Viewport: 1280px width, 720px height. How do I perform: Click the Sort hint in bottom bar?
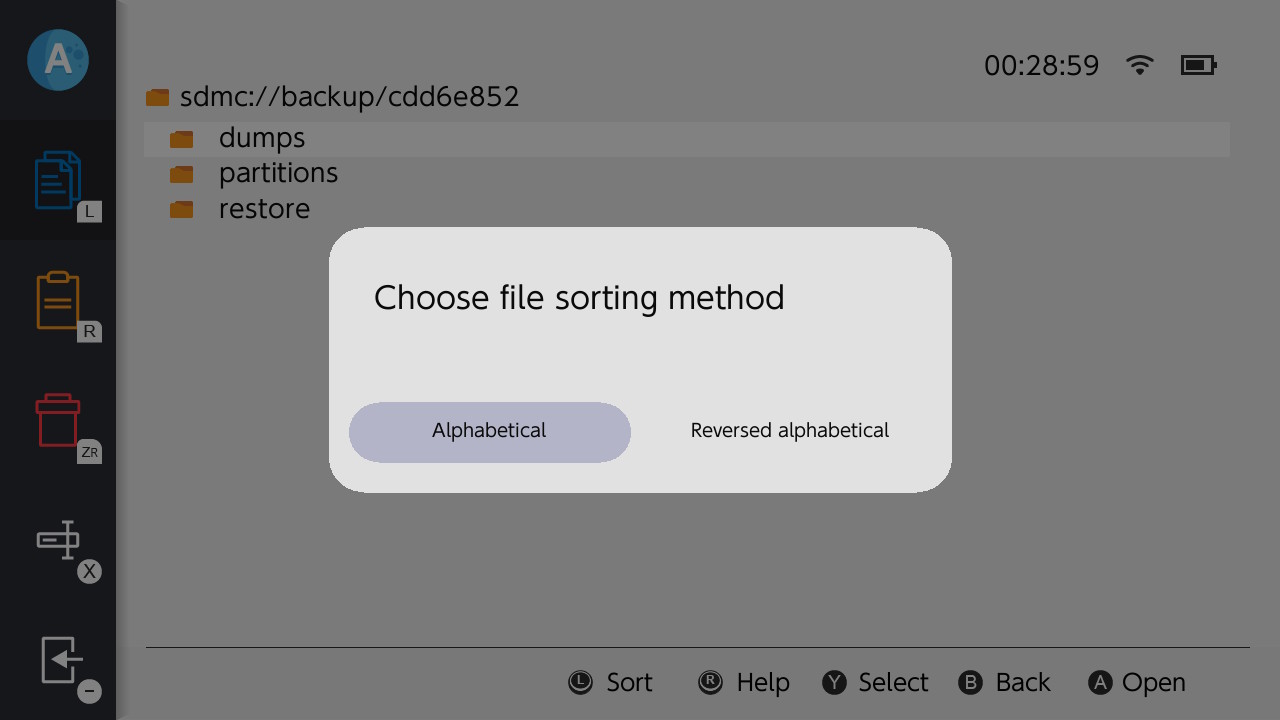pos(611,682)
